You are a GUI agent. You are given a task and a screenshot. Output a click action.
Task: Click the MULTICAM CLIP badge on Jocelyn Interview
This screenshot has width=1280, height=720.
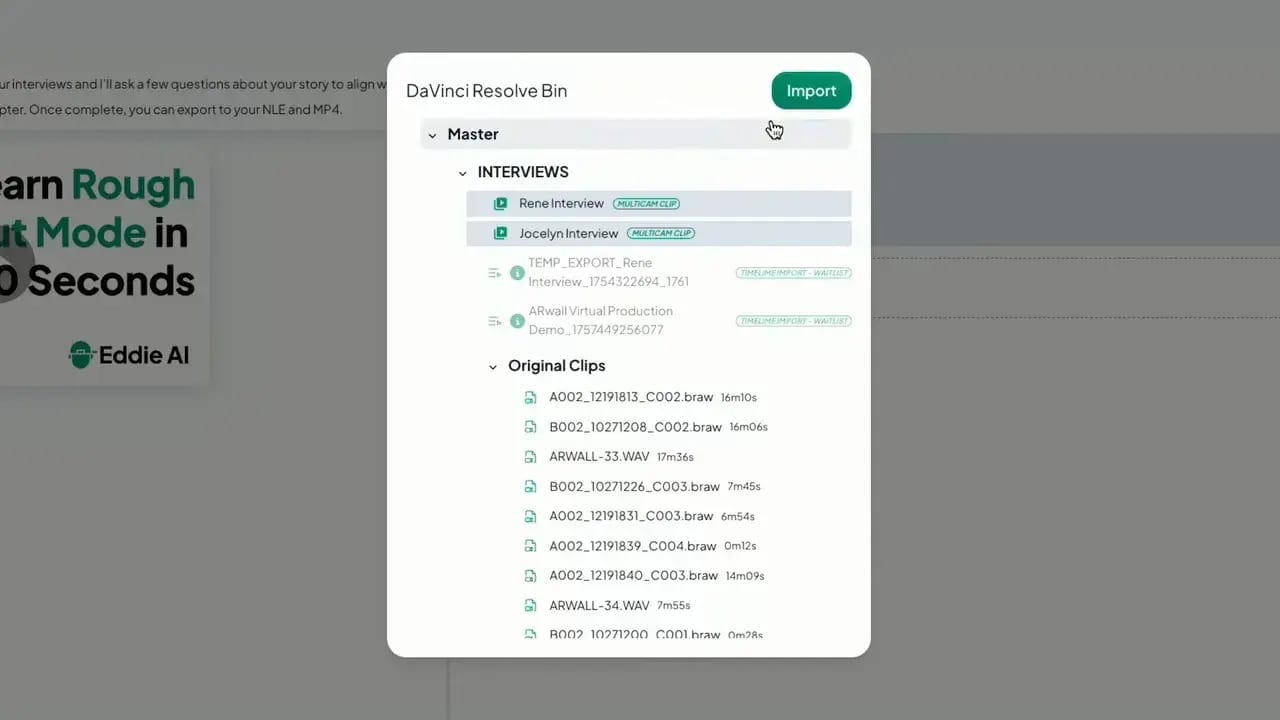tap(660, 234)
